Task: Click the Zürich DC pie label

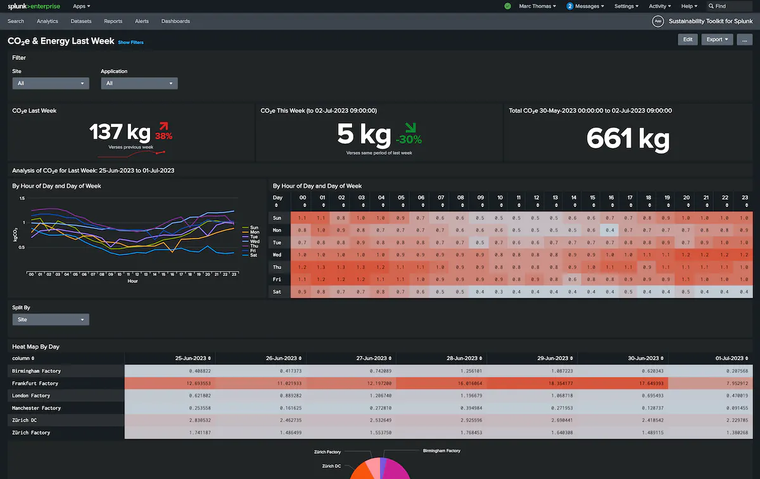Action: pyautogui.click(x=332, y=466)
